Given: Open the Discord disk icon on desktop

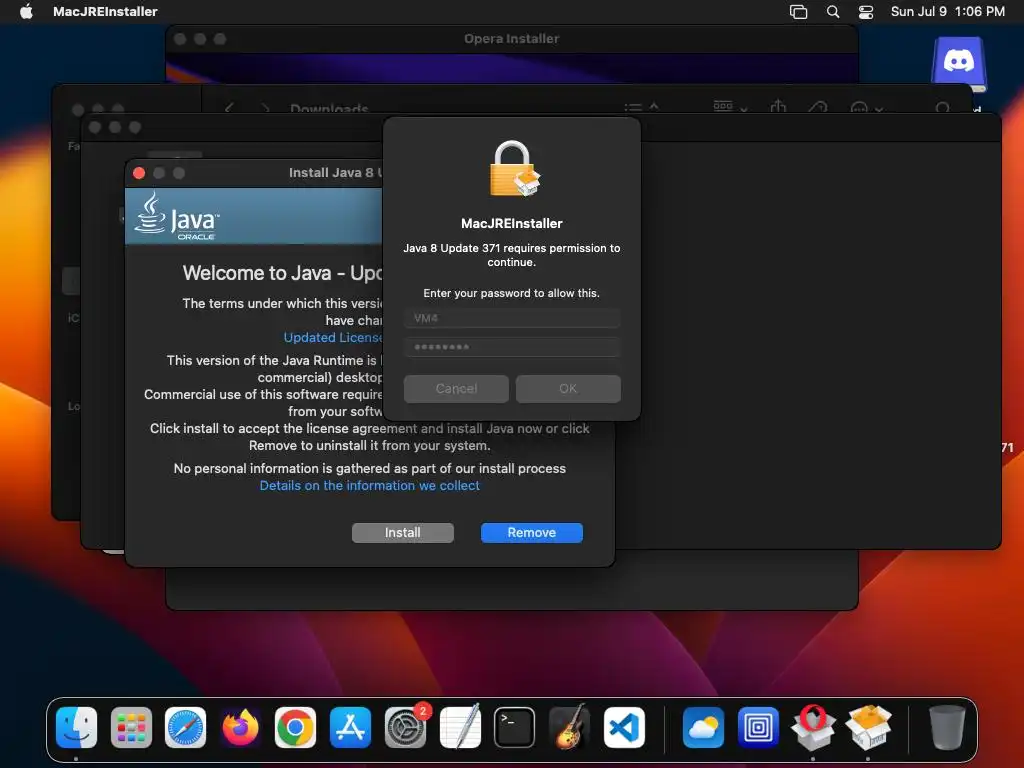Looking at the screenshot, I should click(959, 63).
